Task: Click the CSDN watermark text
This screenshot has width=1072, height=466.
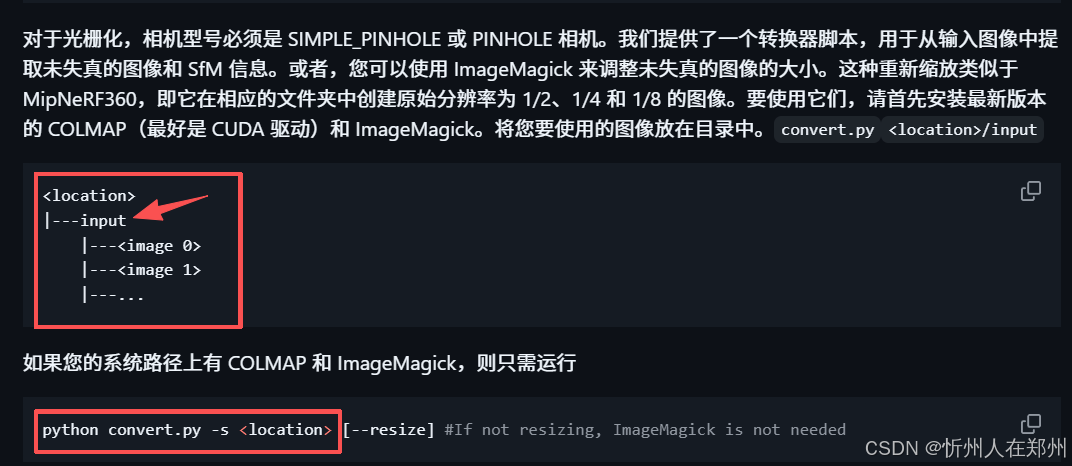Action: (x=965, y=448)
